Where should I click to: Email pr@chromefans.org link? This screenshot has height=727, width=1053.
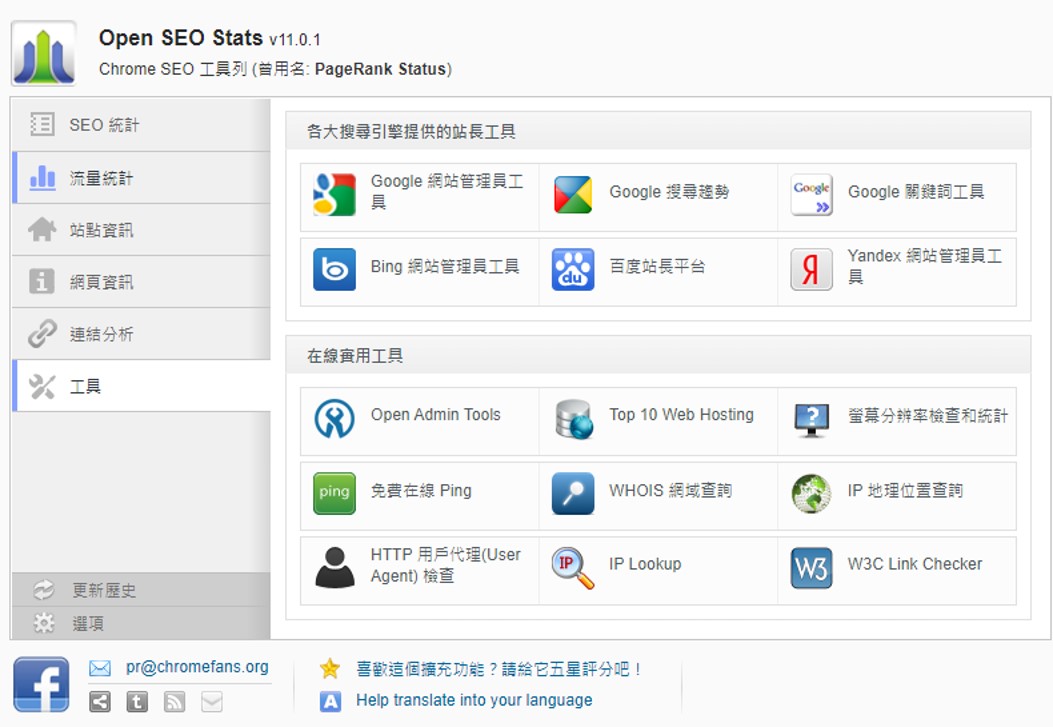pyautogui.click(x=197, y=667)
